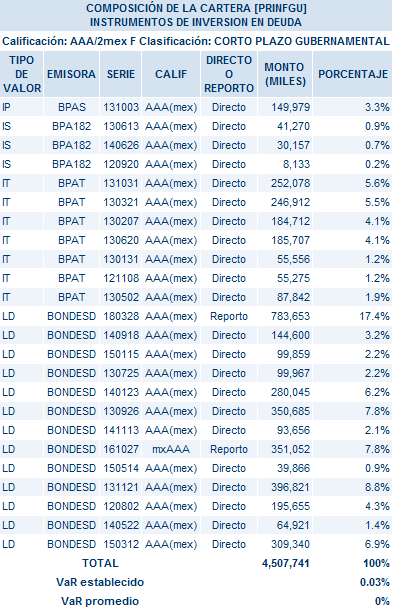The image size is (394, 614).
Task: Select the title COMPOSICIÓN DE LA CARTERA
Action: click(x=196, y=8)
